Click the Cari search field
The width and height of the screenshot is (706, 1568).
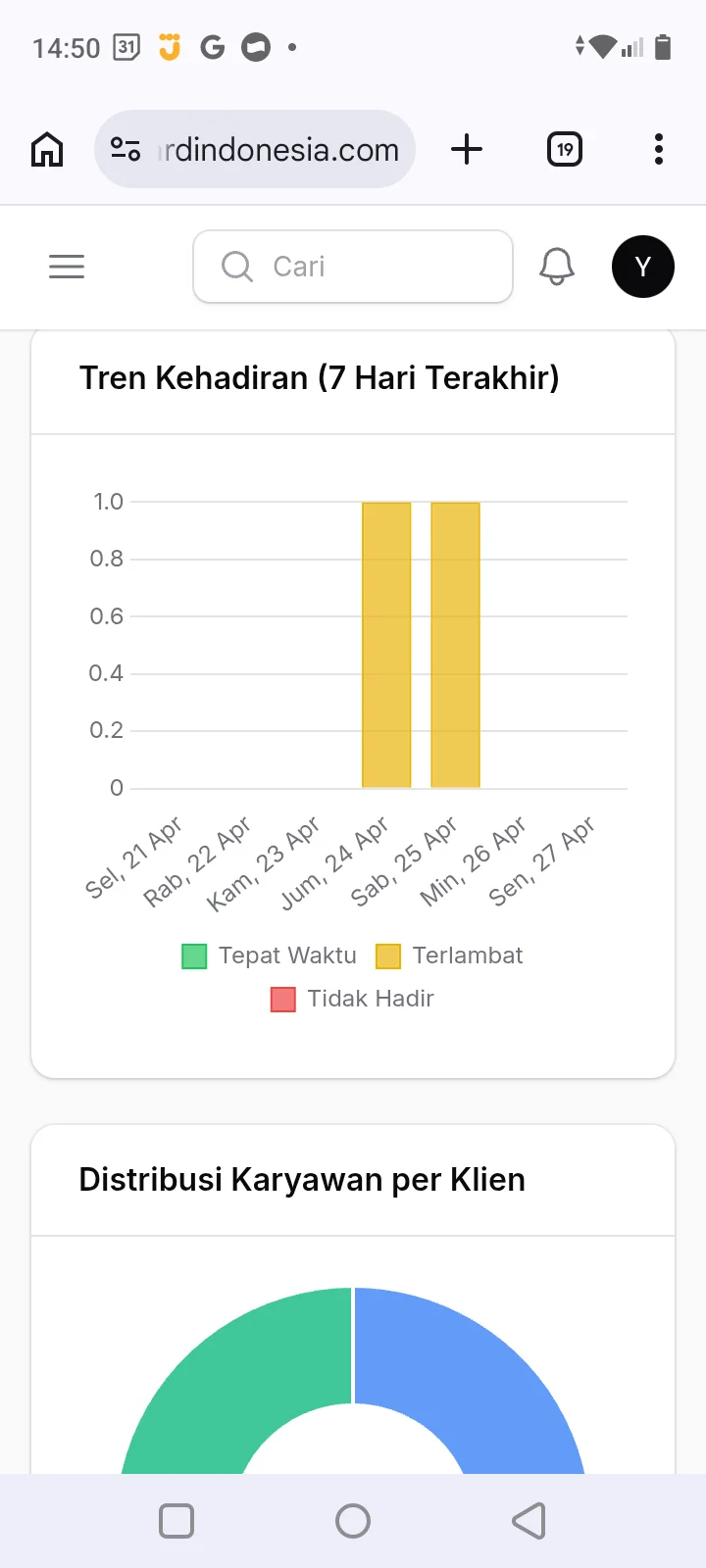click(x=353, y=267)
